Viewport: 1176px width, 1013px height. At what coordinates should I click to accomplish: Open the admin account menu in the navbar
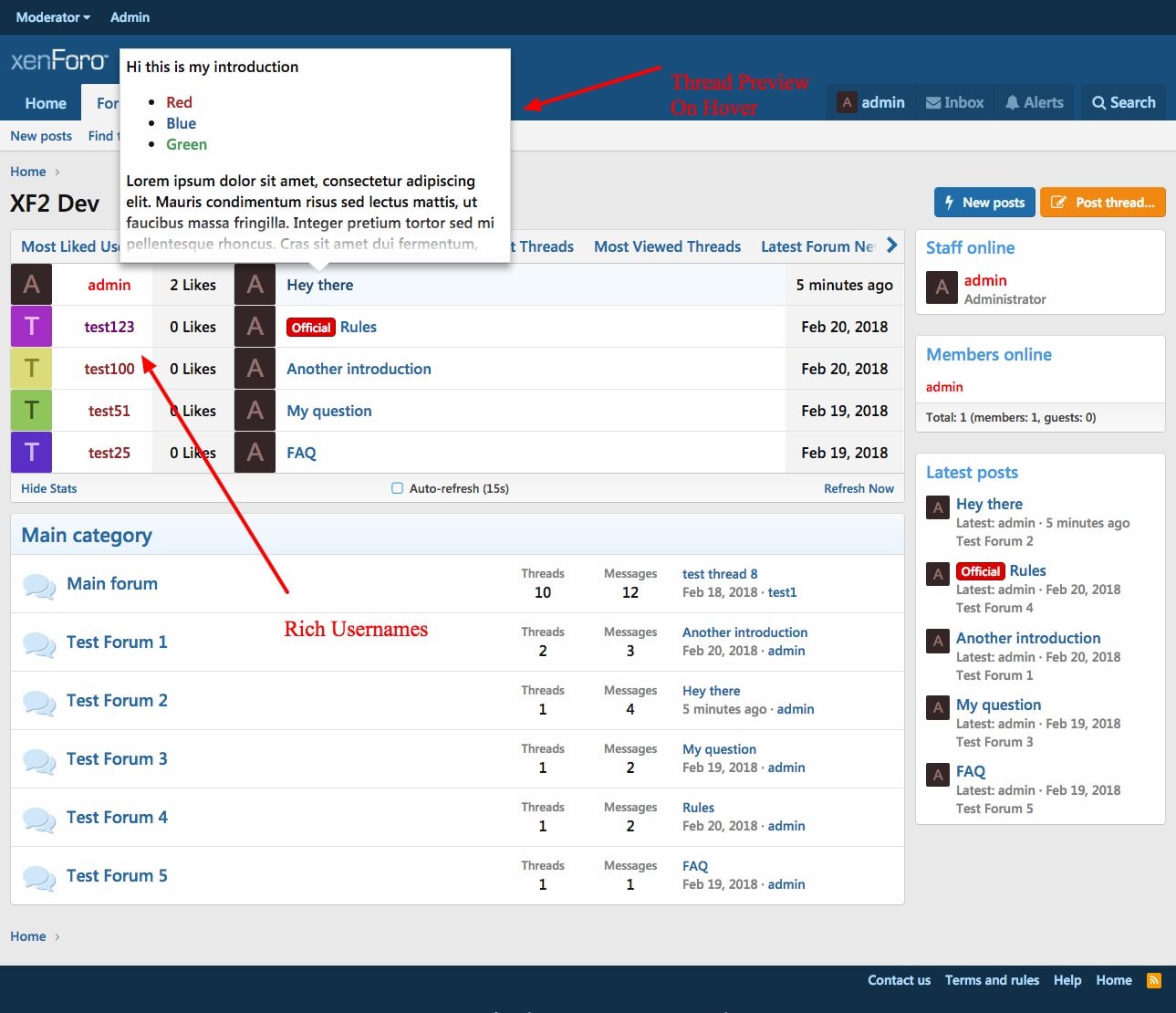pos(871,103)
